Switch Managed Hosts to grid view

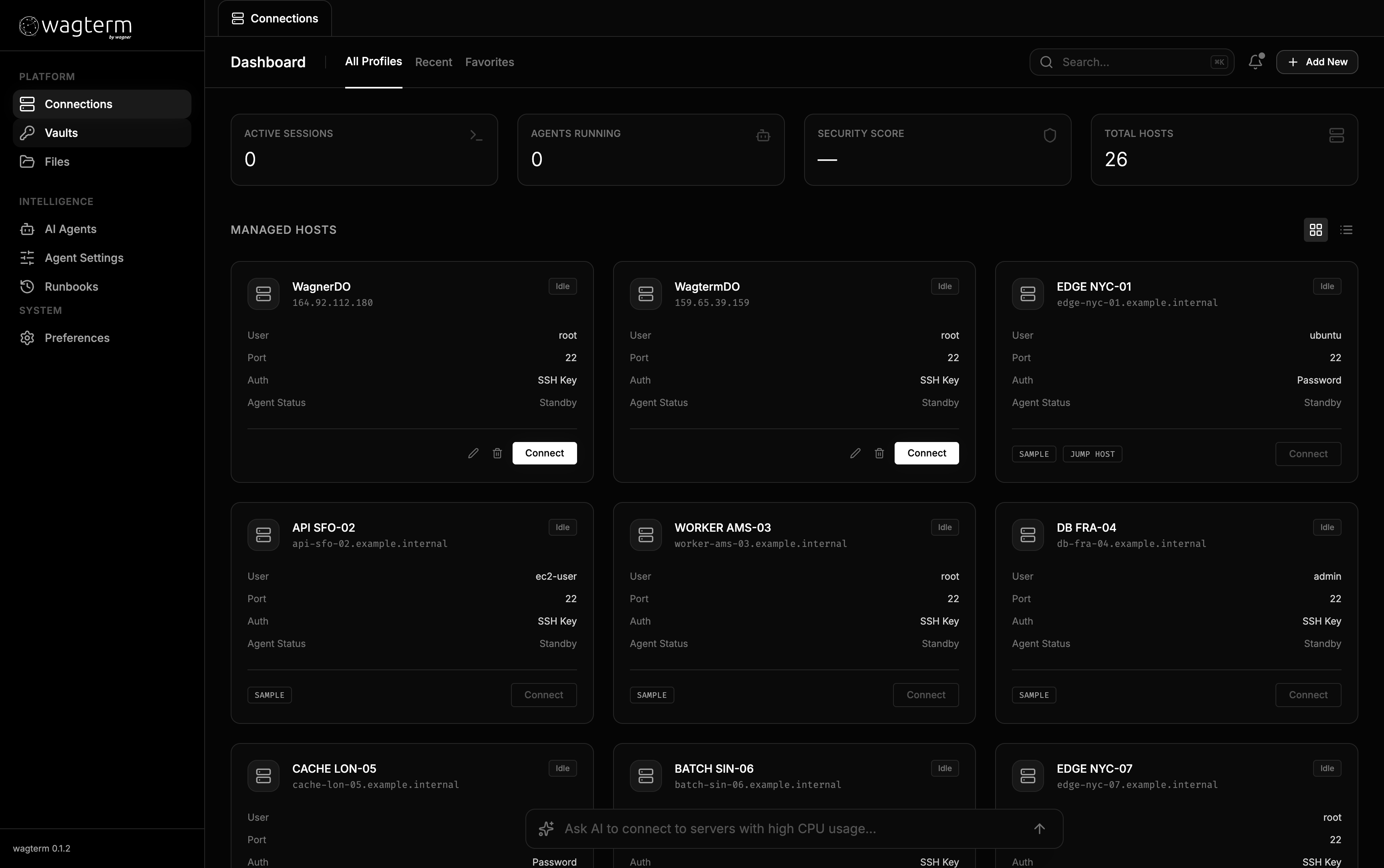tap(1316, 229)
